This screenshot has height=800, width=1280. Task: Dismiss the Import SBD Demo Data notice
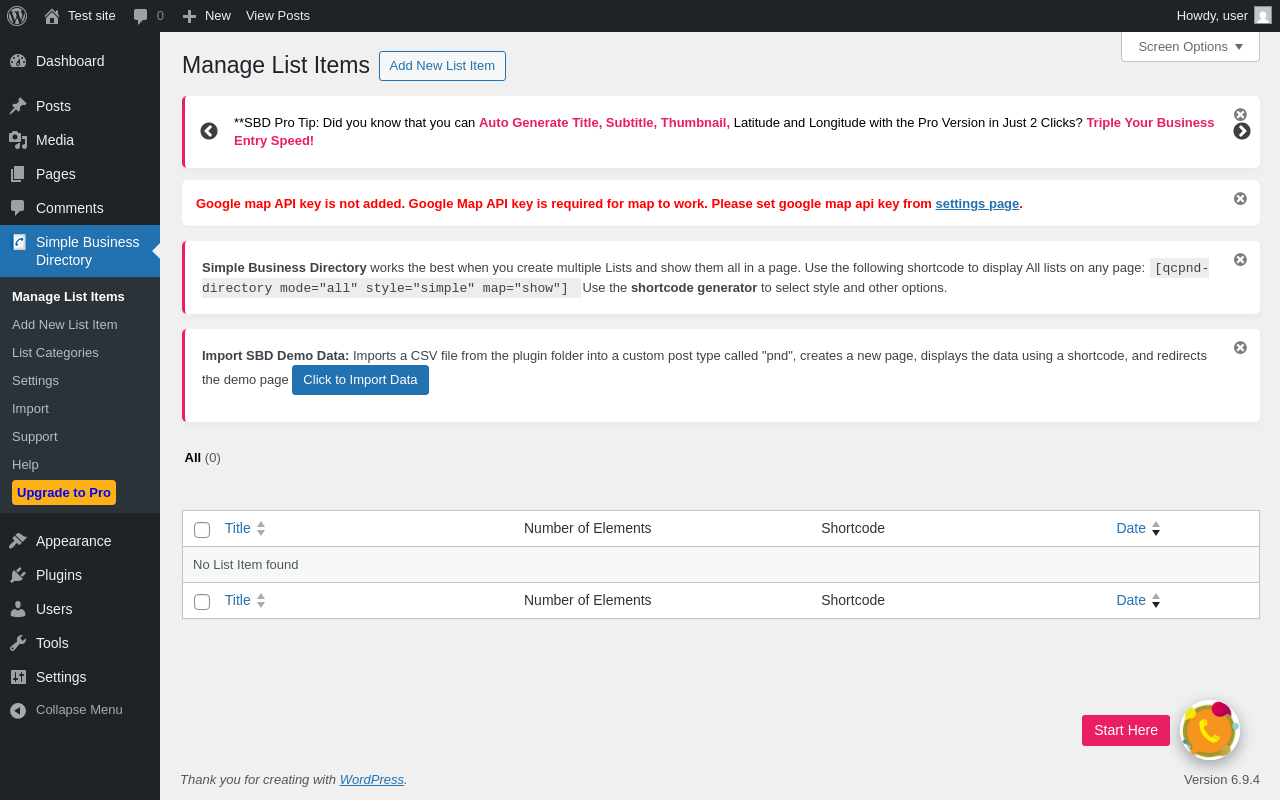[x=1240, y=348]
